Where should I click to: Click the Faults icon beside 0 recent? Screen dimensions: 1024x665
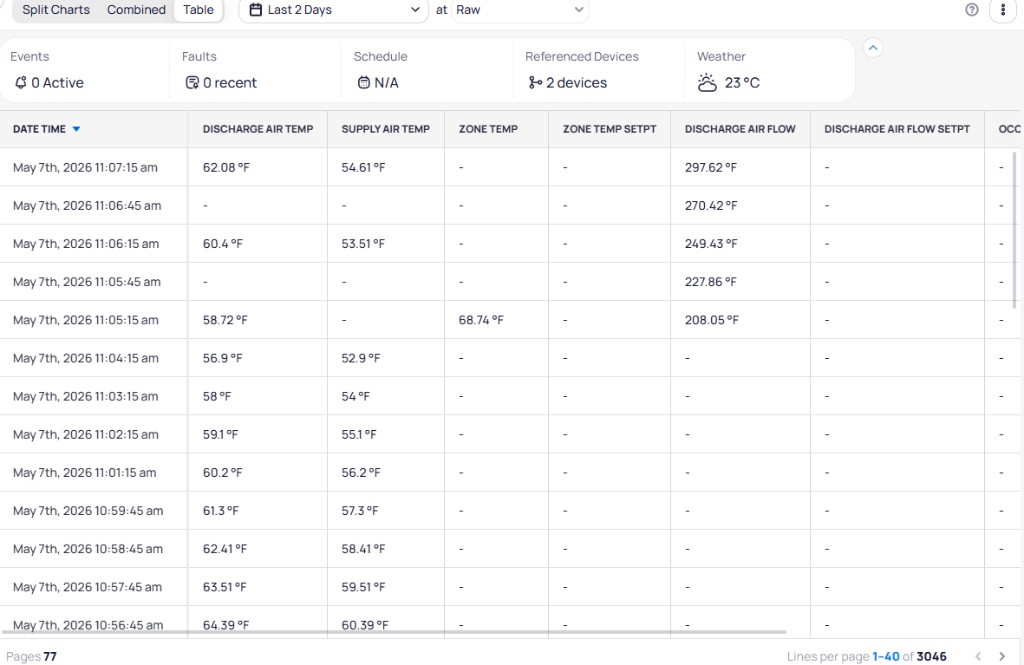pos(192,82)
